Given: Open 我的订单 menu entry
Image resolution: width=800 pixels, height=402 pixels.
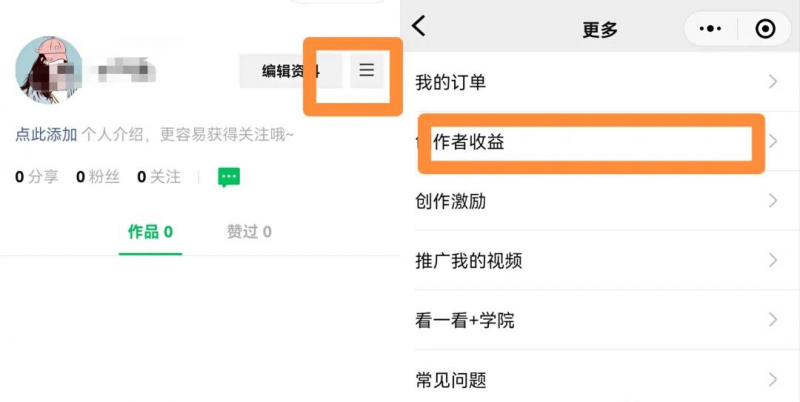Looking at the screenshot, I should (451, 82).
